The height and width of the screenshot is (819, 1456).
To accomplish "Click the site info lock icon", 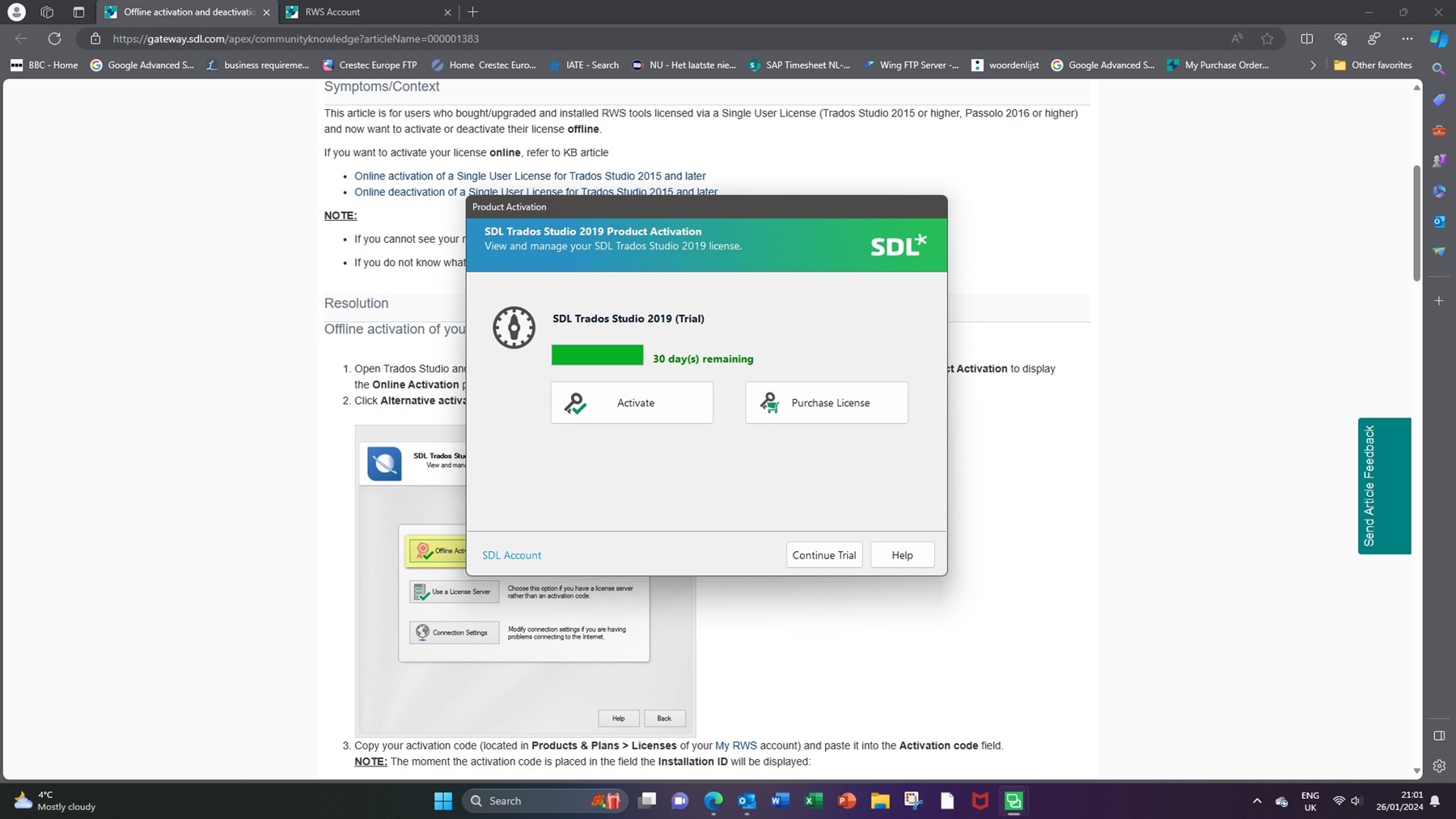I will pyautogui.click(x=95, y=39).
